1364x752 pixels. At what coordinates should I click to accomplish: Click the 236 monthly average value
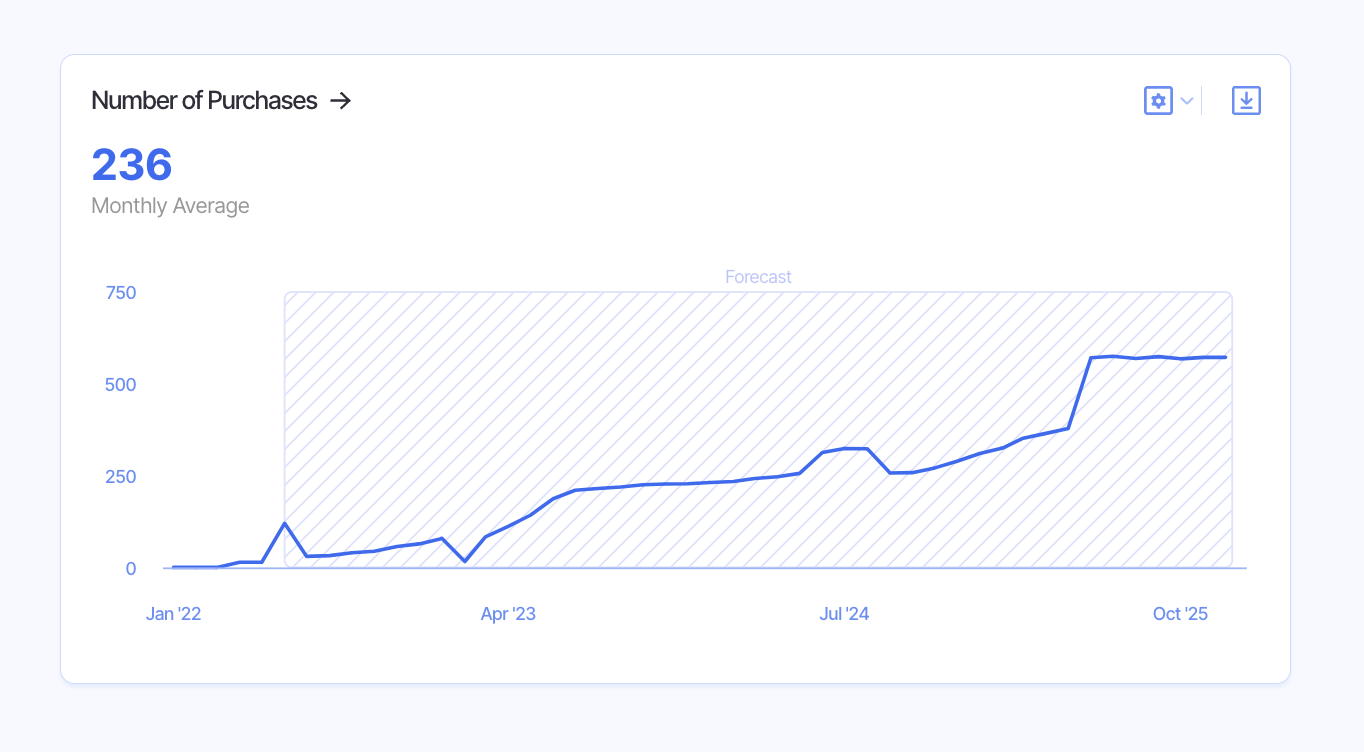pos(132,165)
